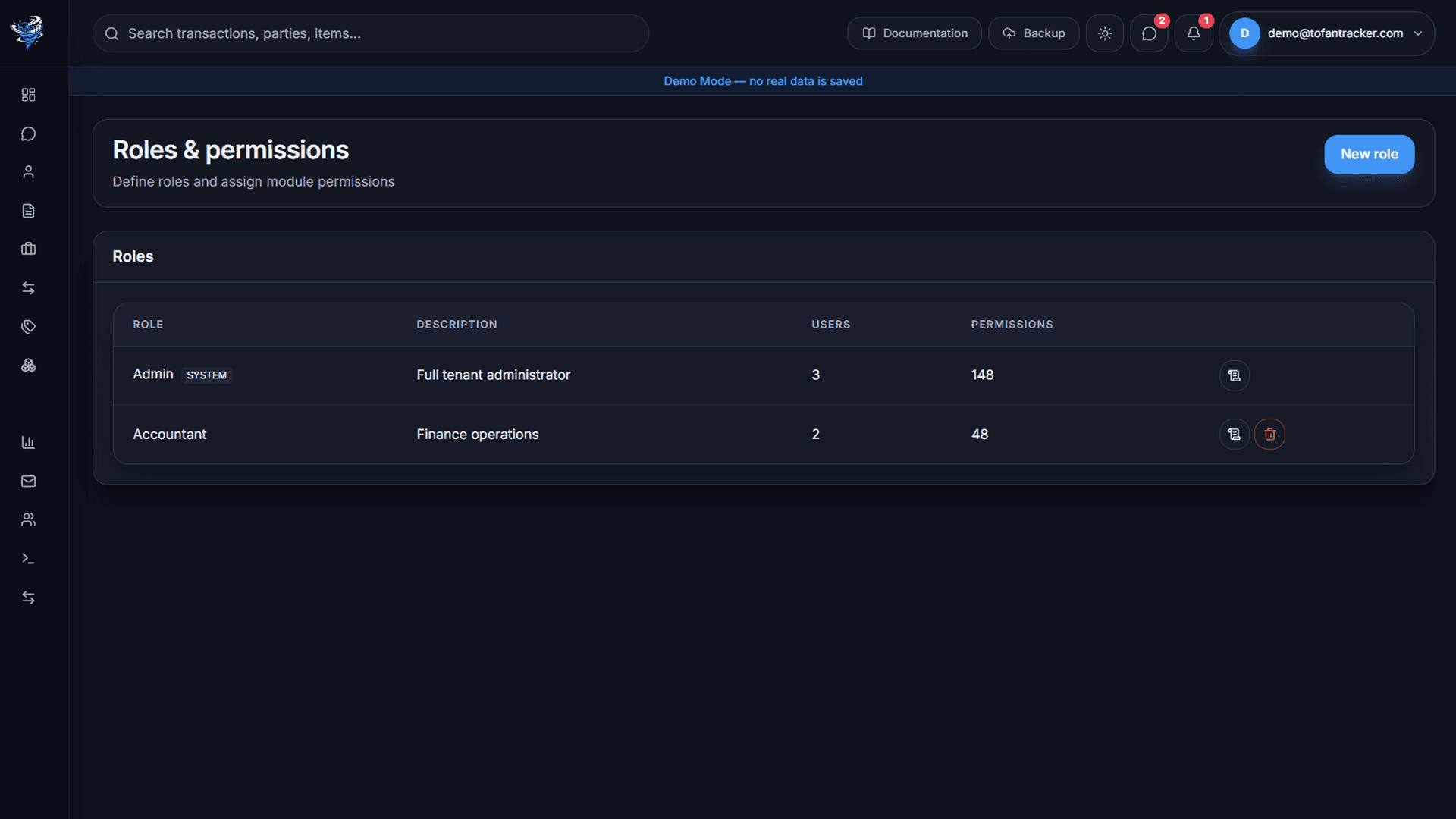Click the 148 permissions count
The height and width of the screenshot is (819, 1456).
982,375
